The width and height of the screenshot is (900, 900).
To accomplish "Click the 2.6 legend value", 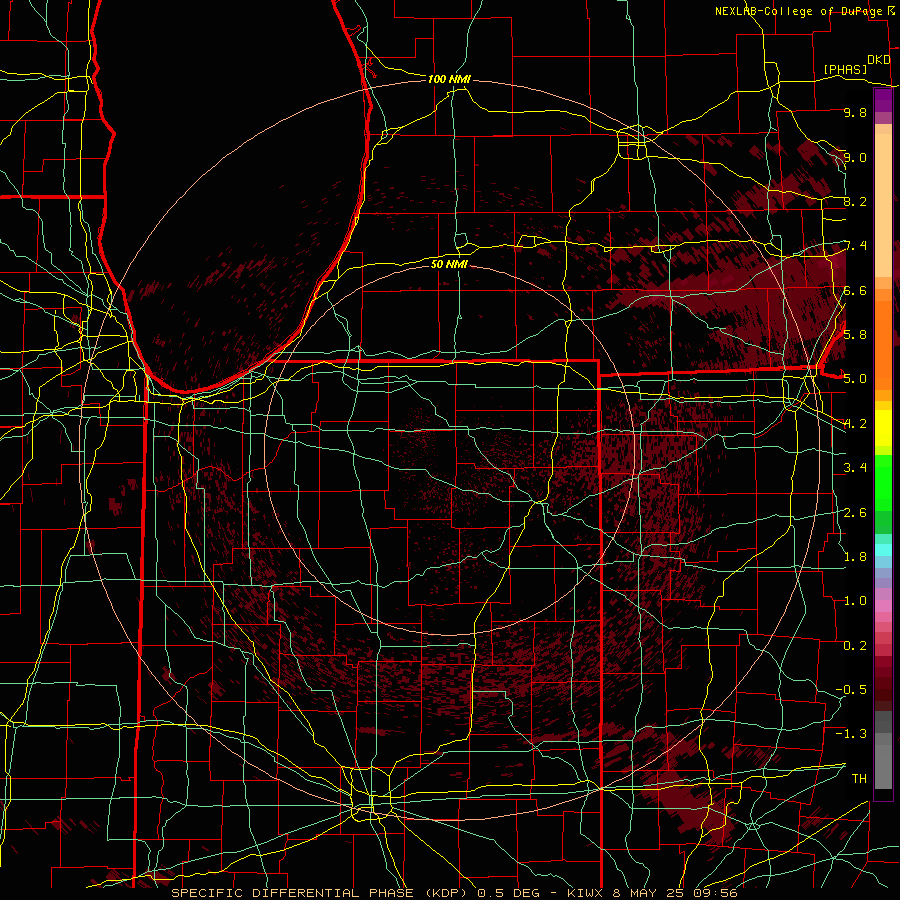I will point(855,513).
